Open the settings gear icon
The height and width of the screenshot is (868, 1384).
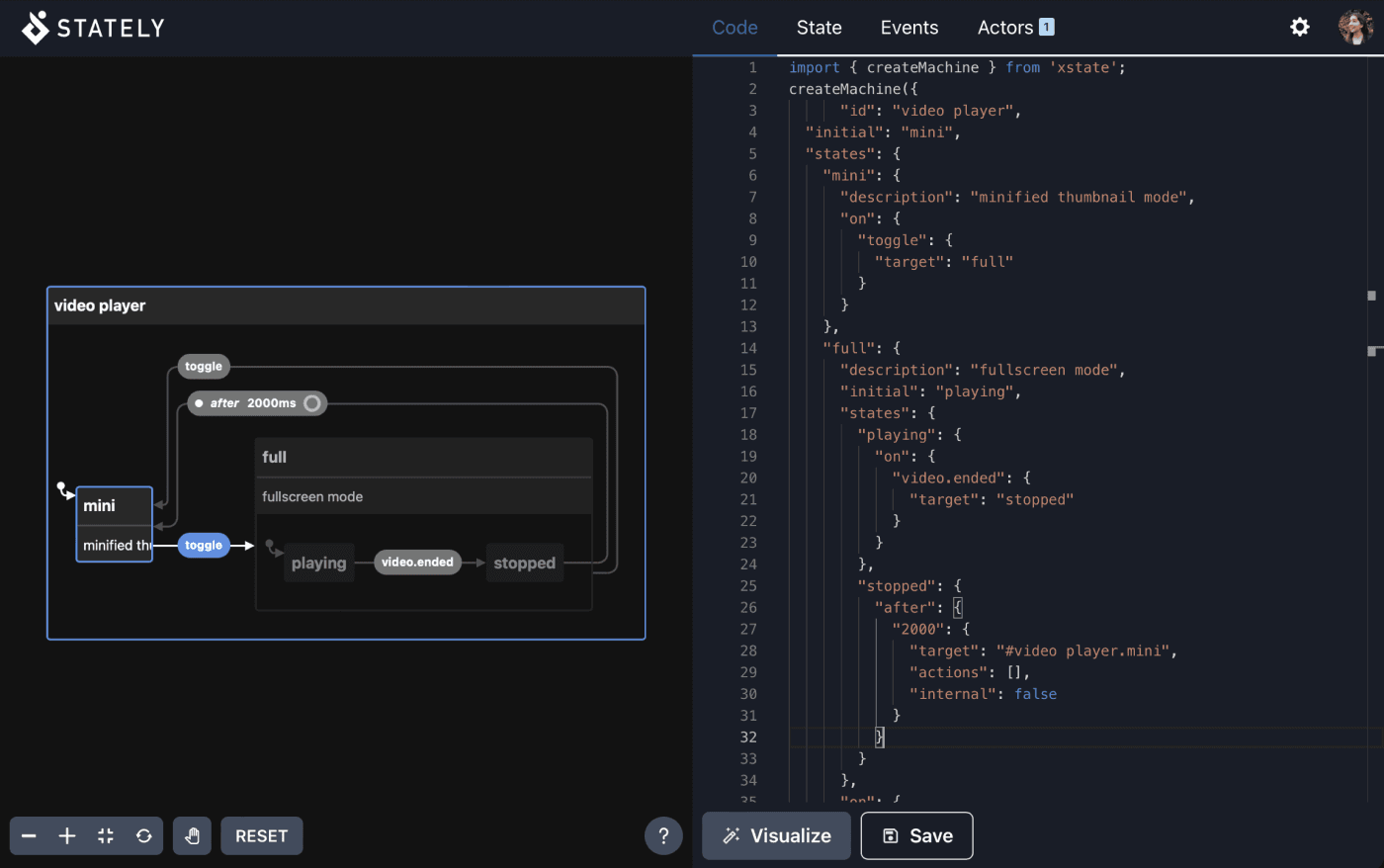click(x=1299, y=27)
